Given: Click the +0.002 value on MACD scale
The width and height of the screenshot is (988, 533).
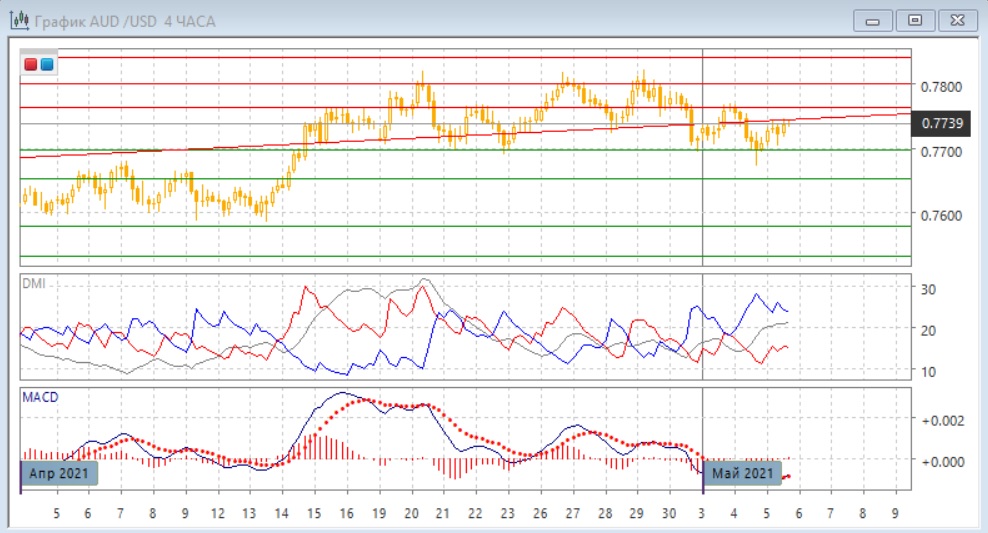Looking at the screenshot, I should click(940, 420).
